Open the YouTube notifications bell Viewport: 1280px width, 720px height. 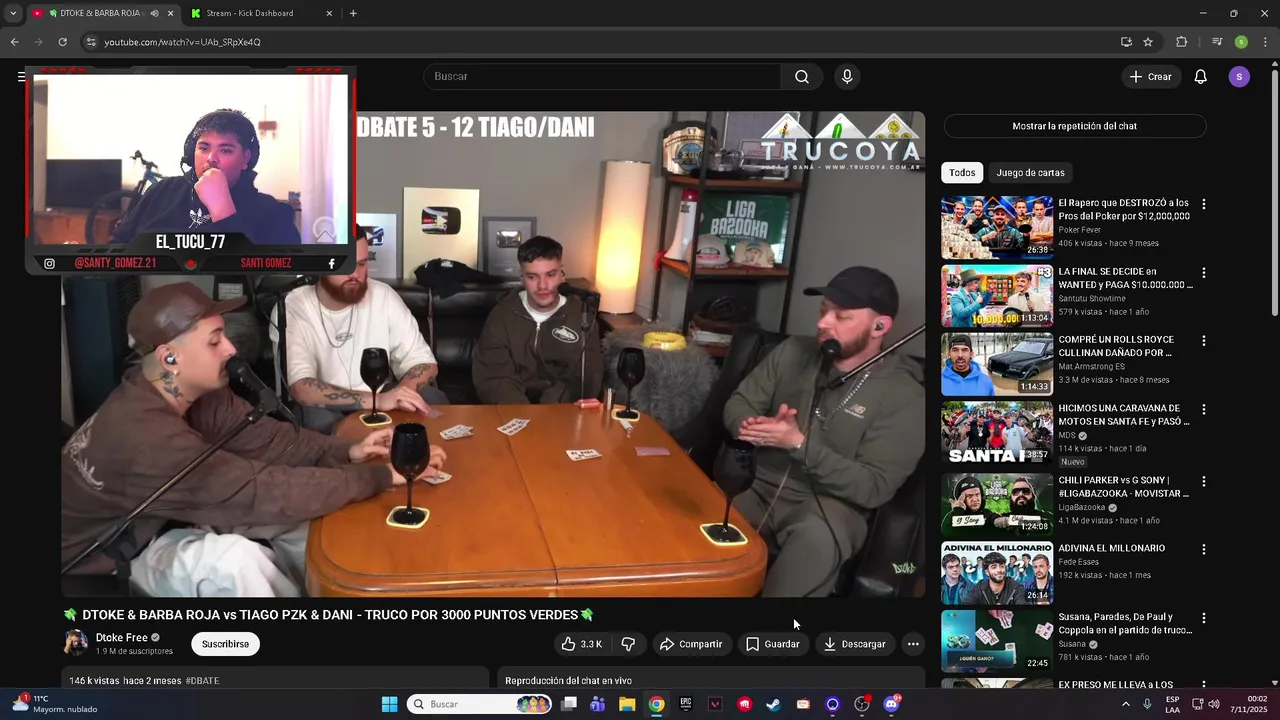[x=1201, y=77]
